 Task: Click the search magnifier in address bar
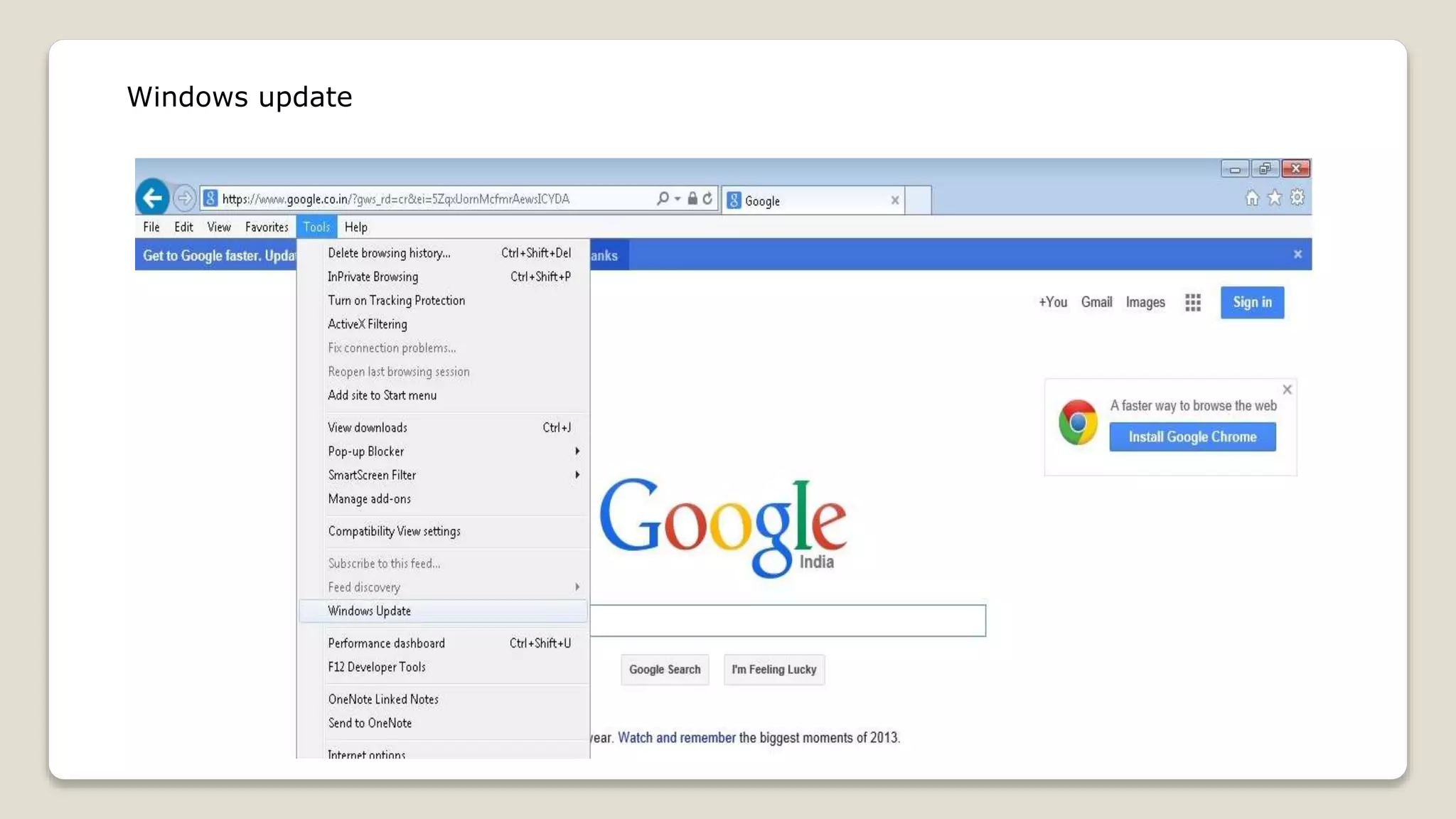click(x=663, y=198)
